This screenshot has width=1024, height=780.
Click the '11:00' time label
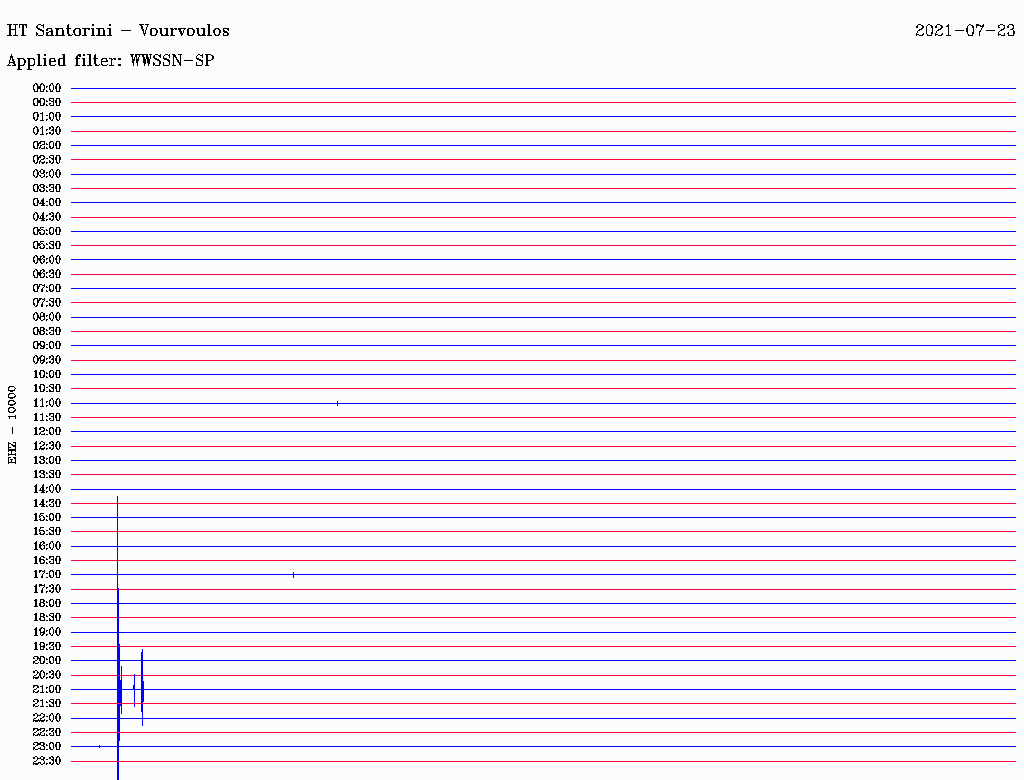tap(47, 403)
